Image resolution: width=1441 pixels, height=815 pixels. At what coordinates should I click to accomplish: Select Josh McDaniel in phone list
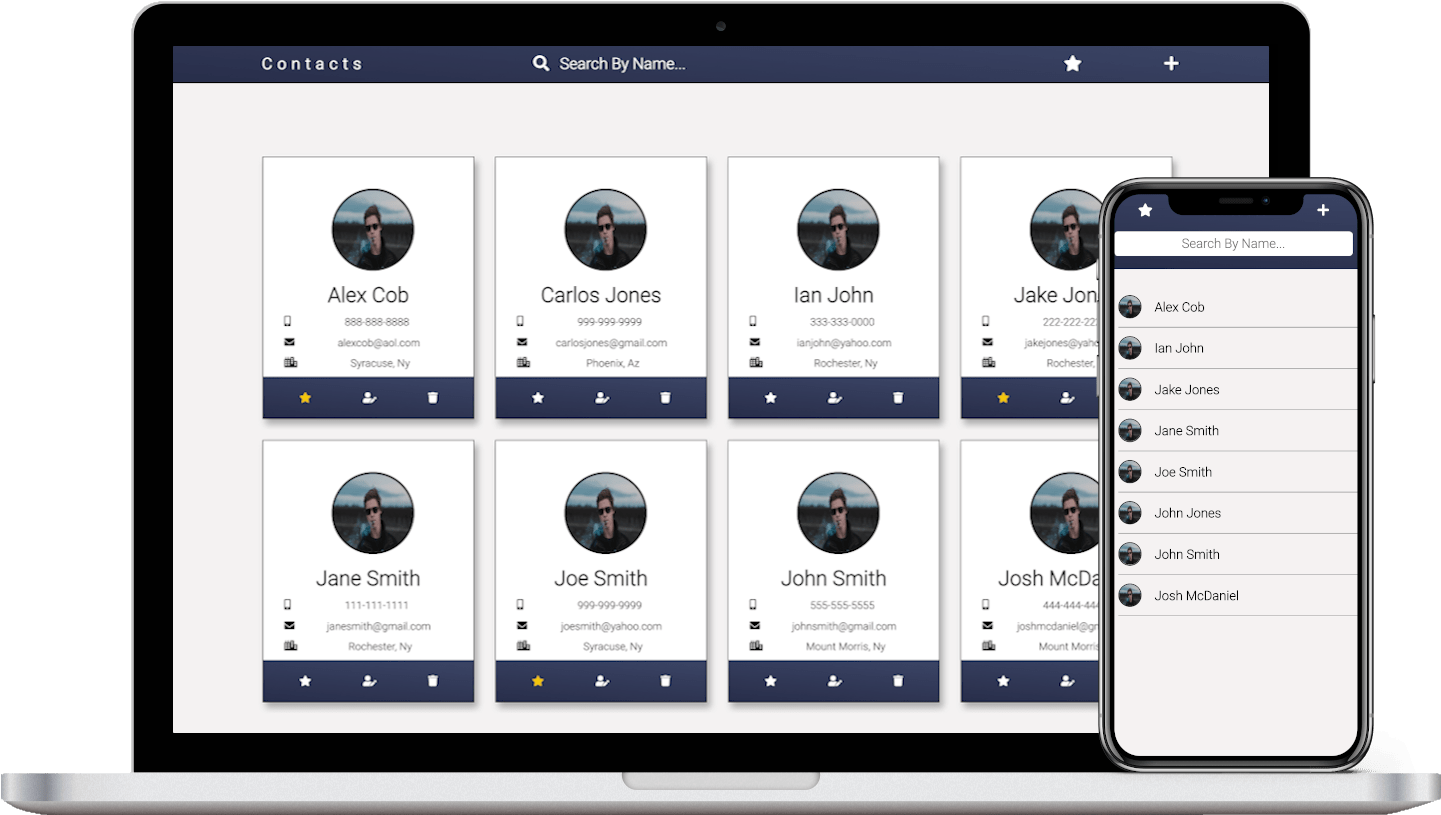(x=1237, y=595)
